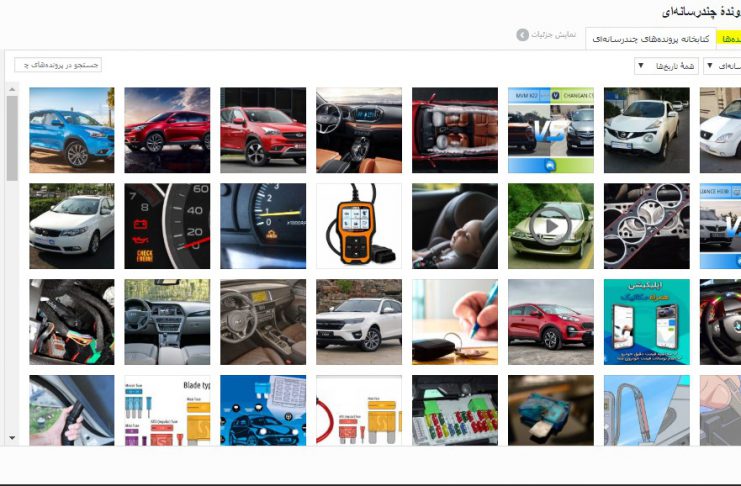Expand the media type filter dropdown

point(723,66)
